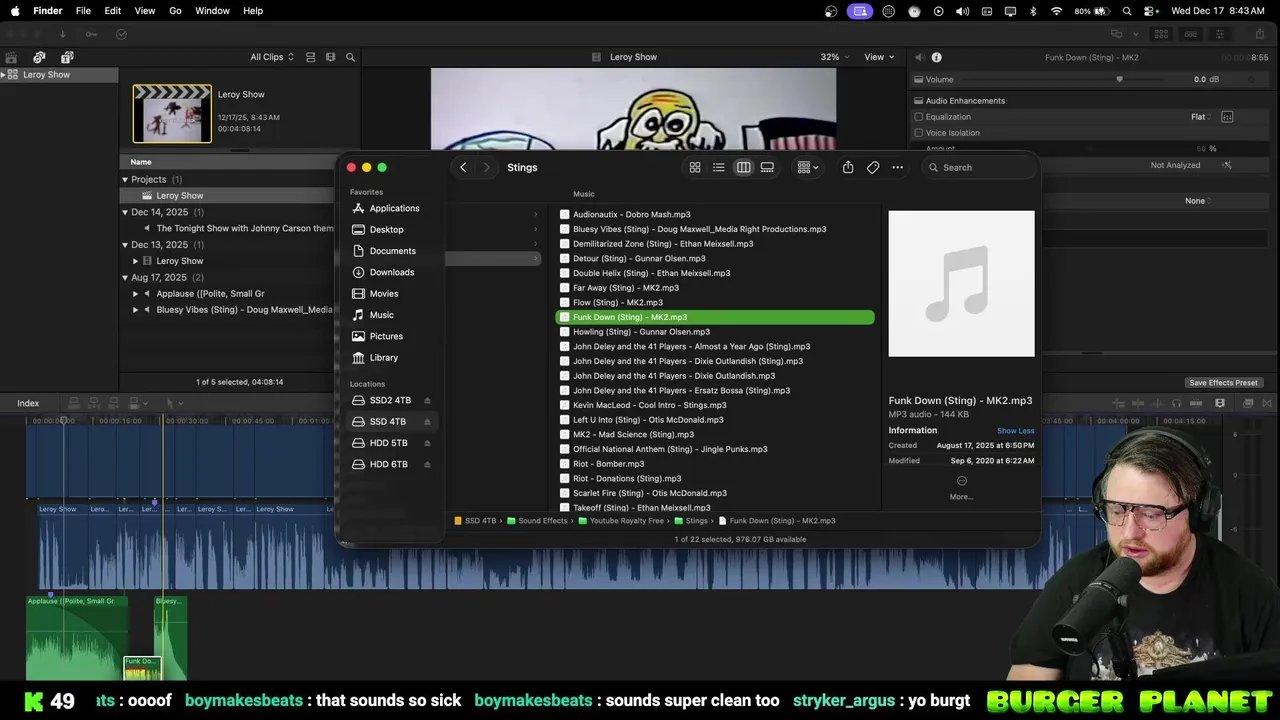Enable the Equalization checkbox
The width and height of the screenshot is (1280, 720).
coord(918,117)
